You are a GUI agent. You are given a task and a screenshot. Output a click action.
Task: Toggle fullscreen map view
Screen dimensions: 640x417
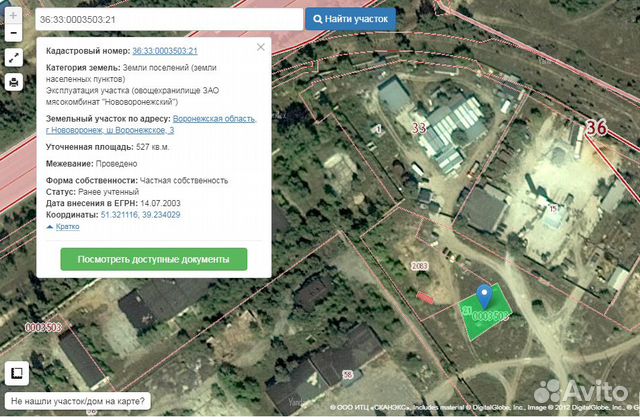pyautogui.click(x=13, y=58)
